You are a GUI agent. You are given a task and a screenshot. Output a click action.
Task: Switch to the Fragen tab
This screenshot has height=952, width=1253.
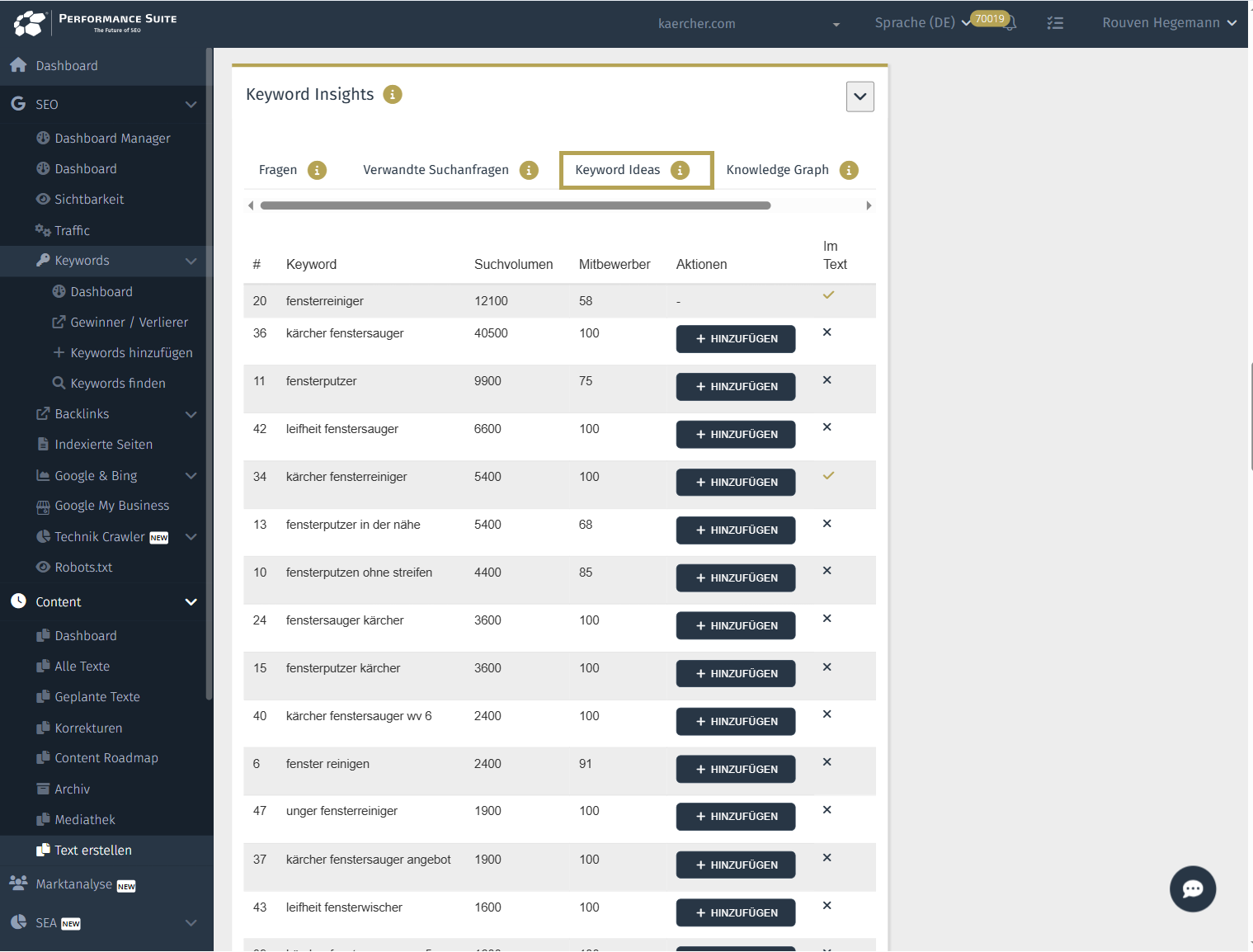pos(278,170)
